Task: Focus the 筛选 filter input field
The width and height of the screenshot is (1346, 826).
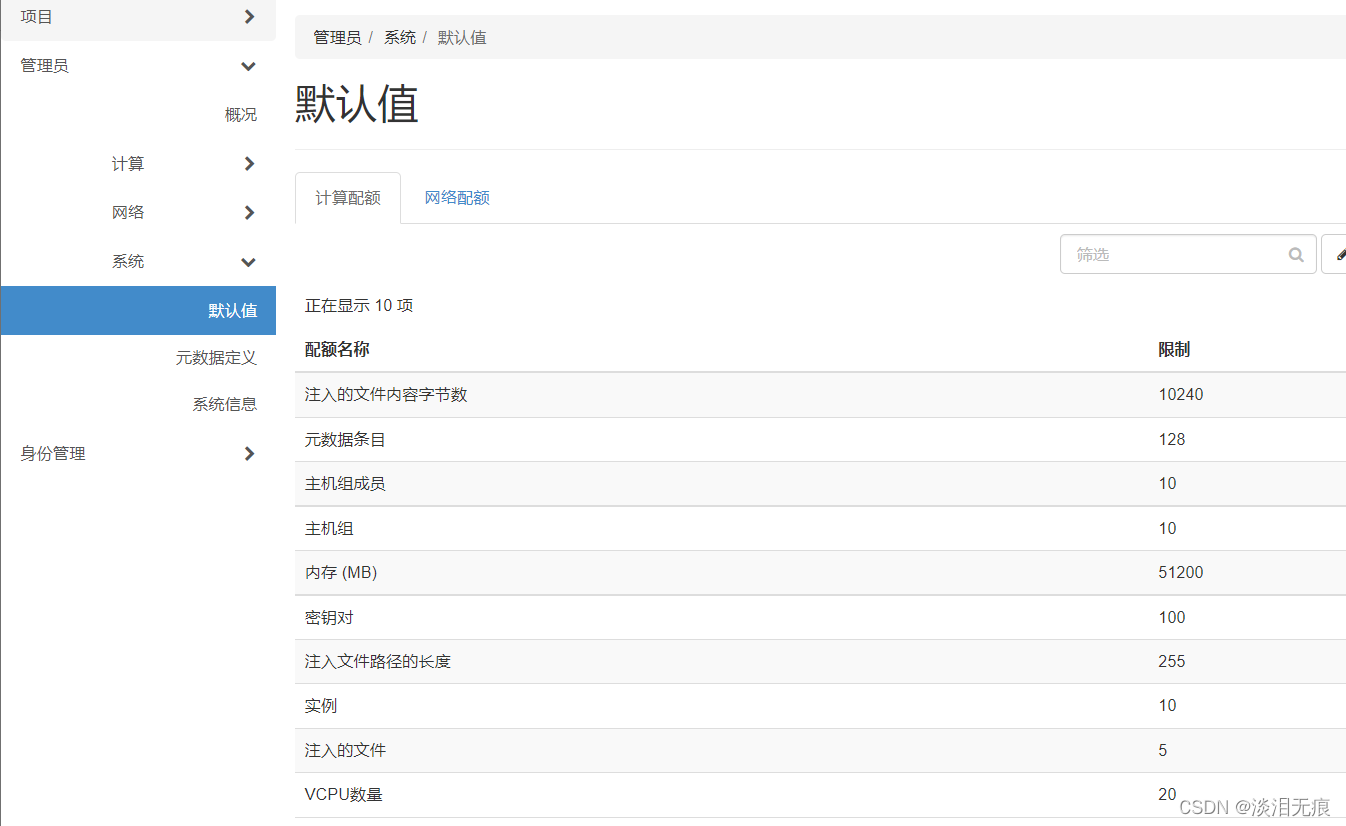Action: coord(1188,254)
